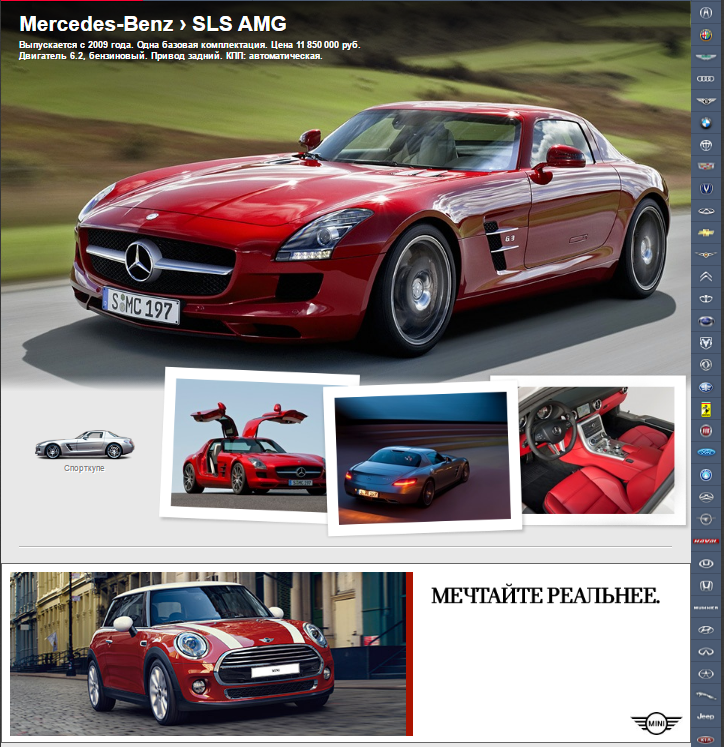Select the Hummer text logo
The height and width of the screenshot is (747, 724).
705,608
